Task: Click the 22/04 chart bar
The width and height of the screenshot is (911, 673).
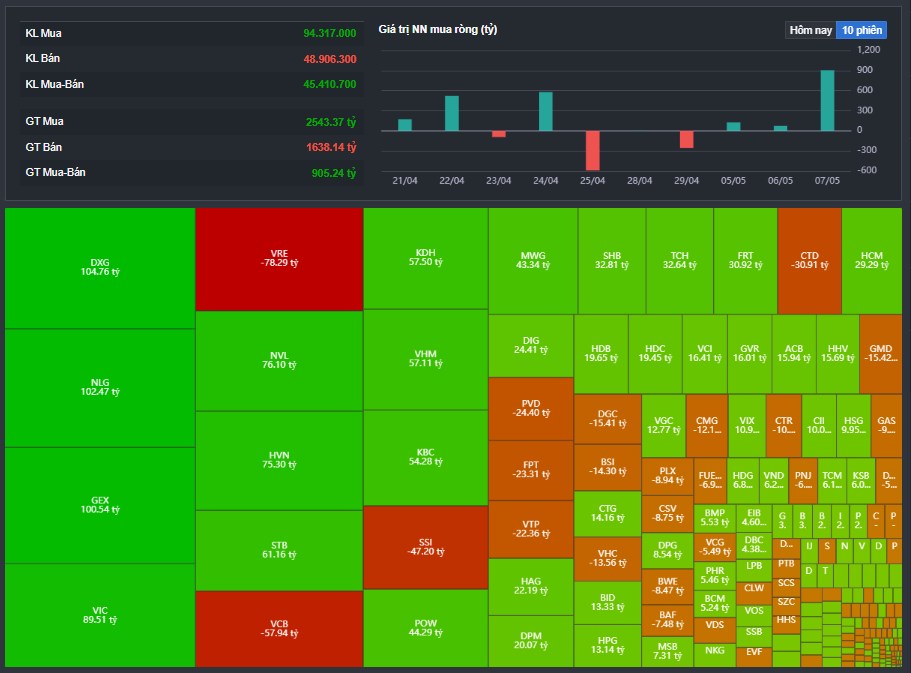Action: click(452, 113)
